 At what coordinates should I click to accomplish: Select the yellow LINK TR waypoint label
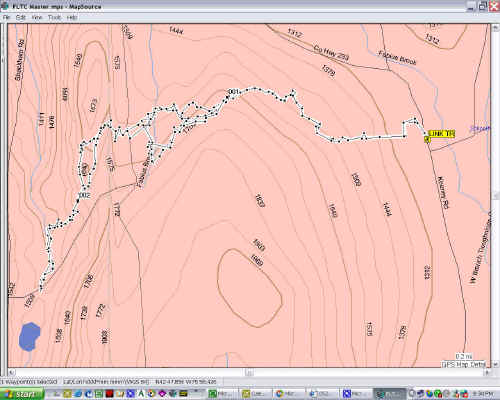441,134
